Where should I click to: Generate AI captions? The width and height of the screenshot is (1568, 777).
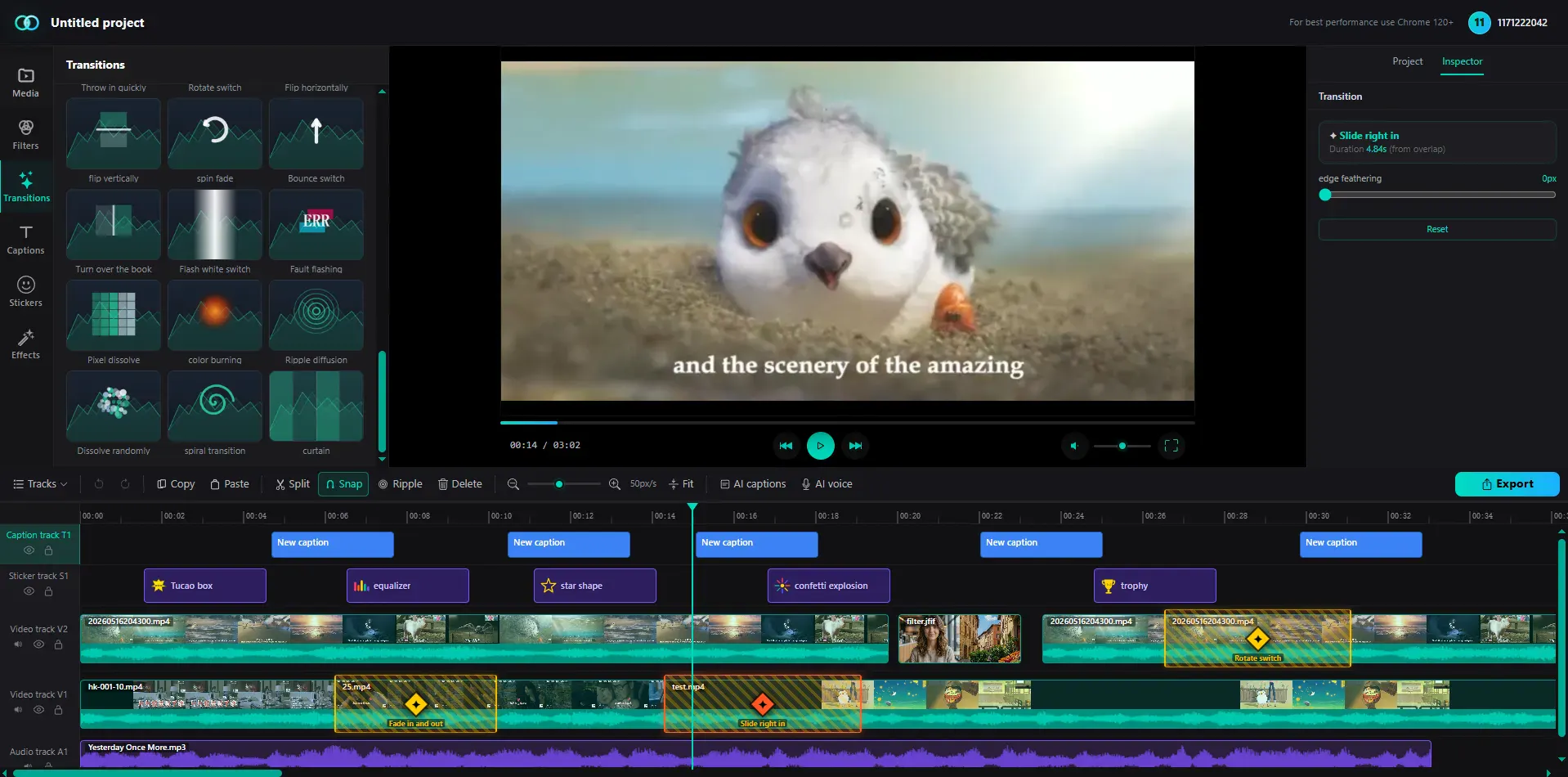(753, 484)
